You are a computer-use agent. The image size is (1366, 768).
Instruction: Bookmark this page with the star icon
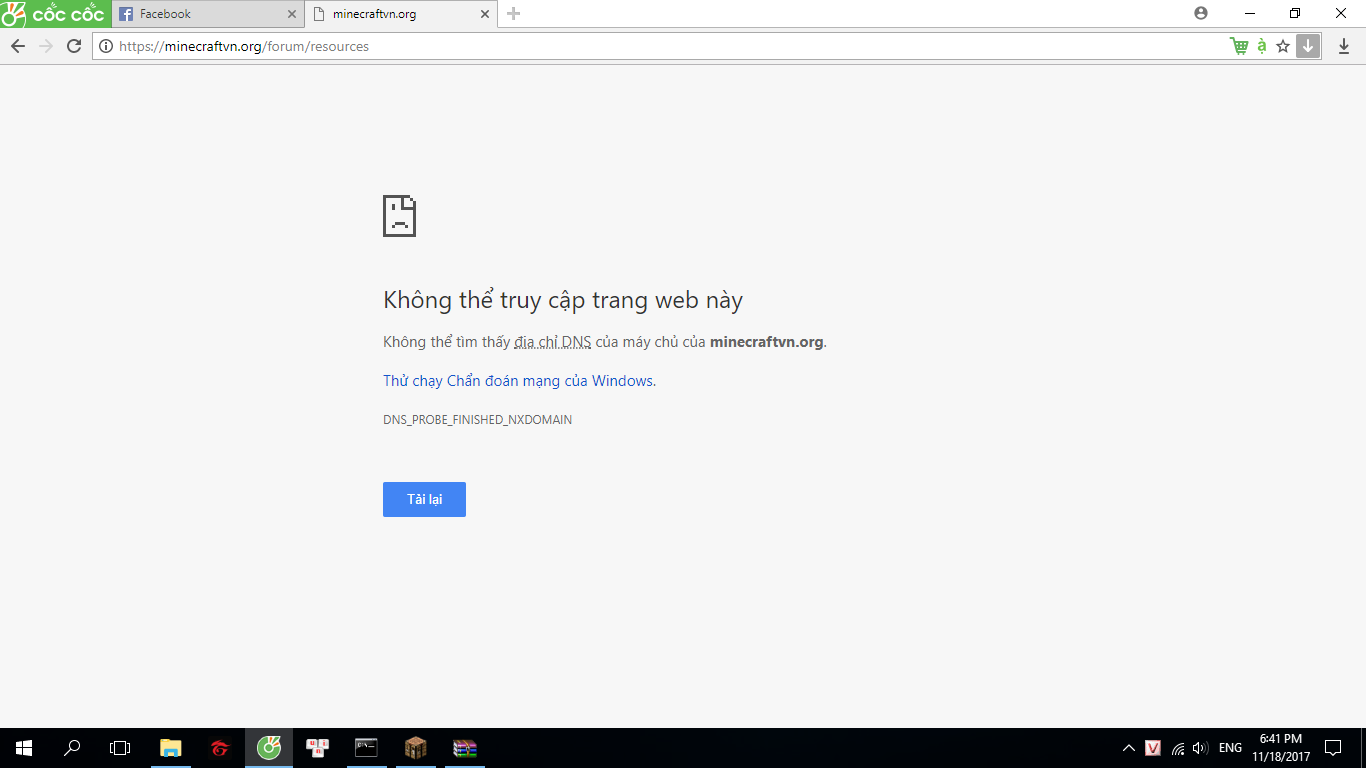[x=1283, y=46]
